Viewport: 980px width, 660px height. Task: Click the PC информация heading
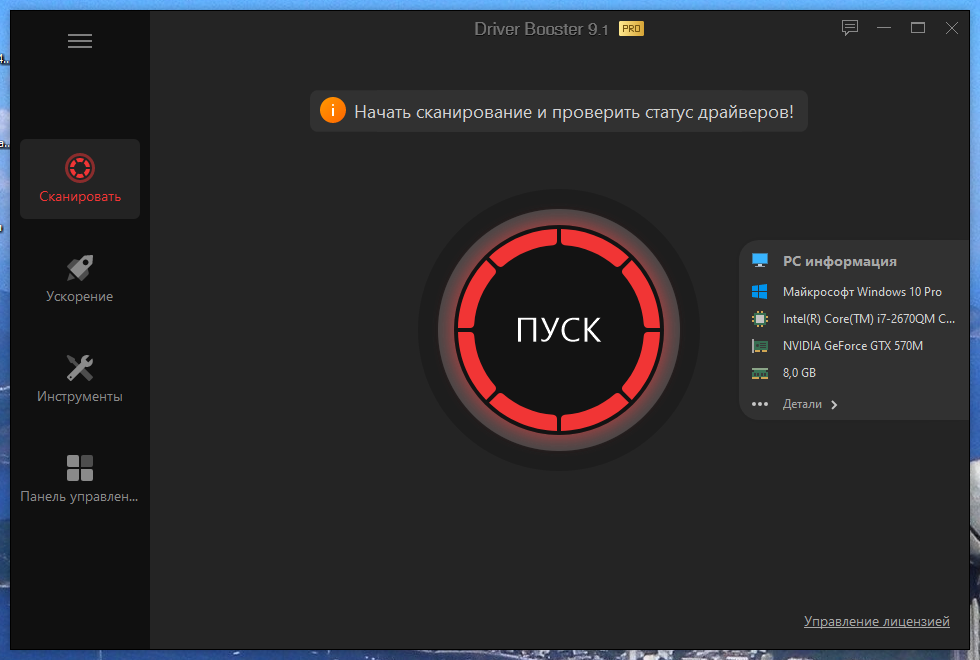(839, 261)
